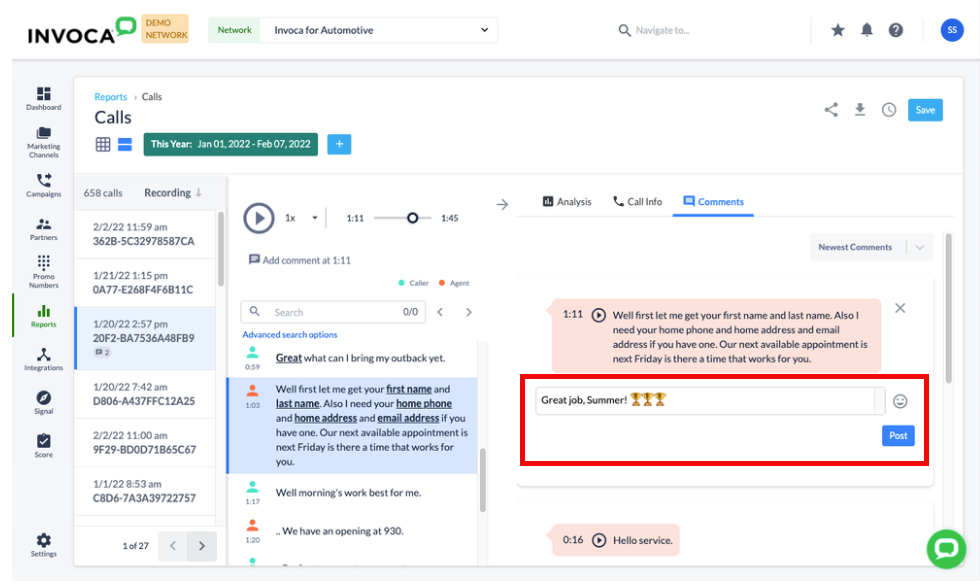Go to previous search result
This screenshot has width=980, height=587.
(x=440, y=312)
